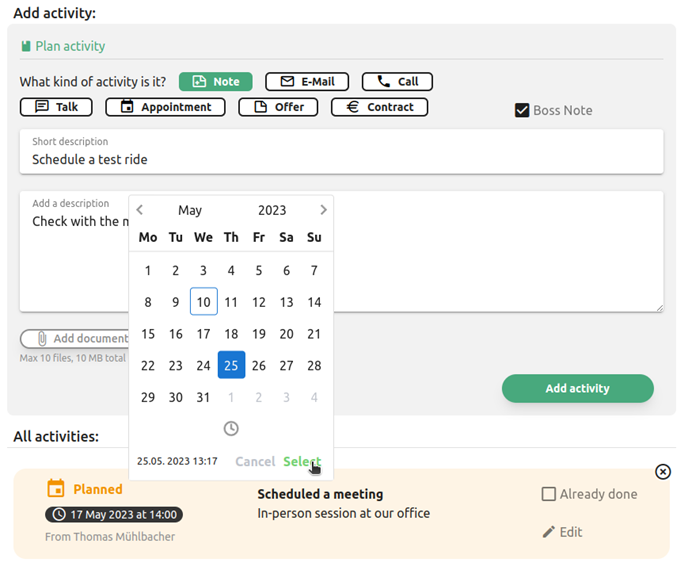Select May 28 in the calendar
The width and height of the screenshot is (688, 565).
[314, 365]
